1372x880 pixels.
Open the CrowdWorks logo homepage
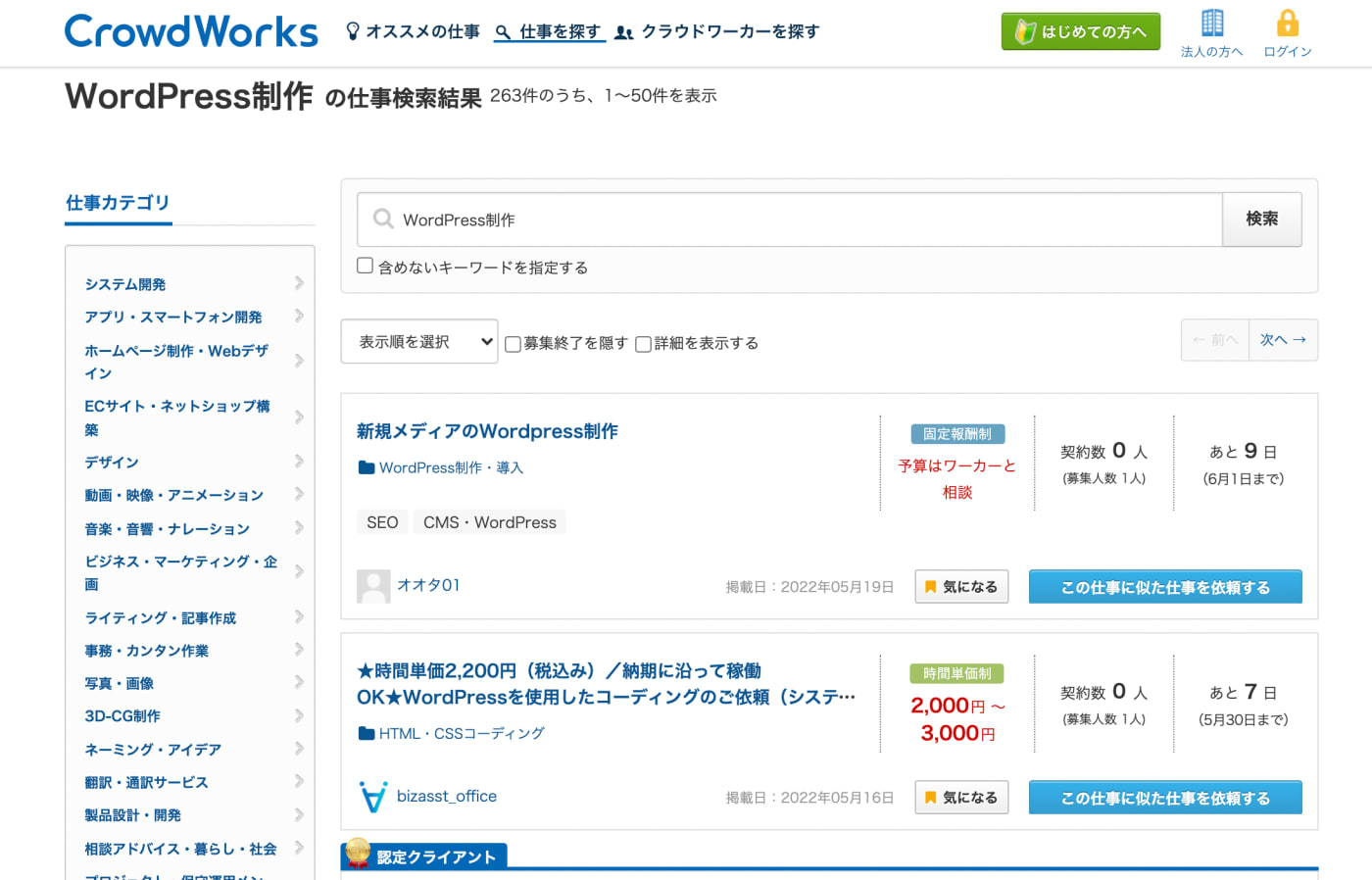[x=191, y=31]
